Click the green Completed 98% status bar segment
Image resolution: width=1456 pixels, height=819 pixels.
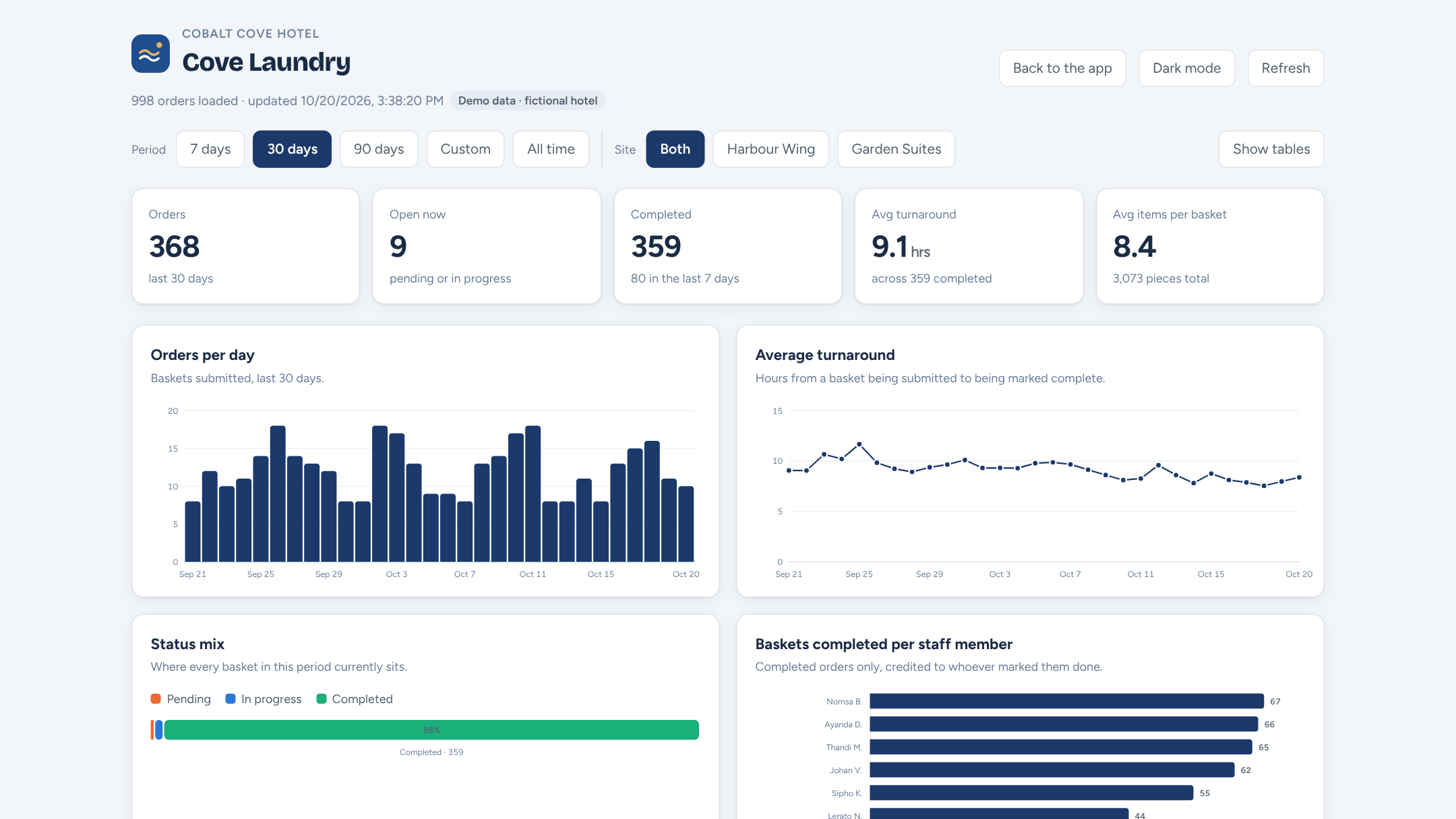pos(431,730)
